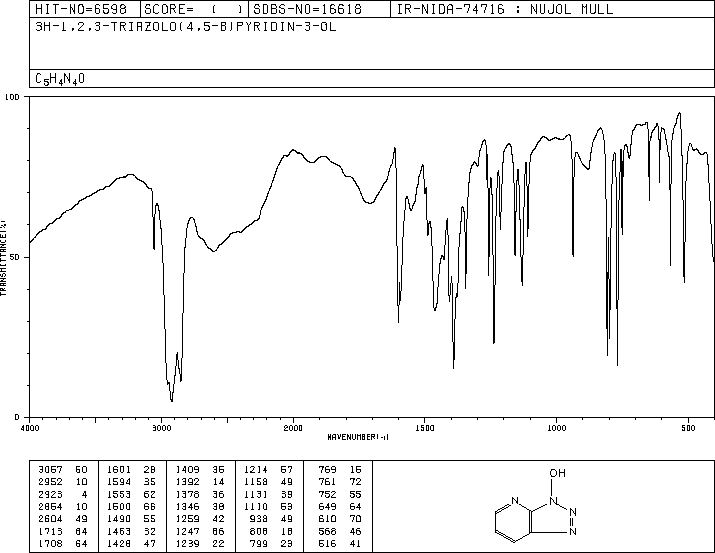Viewport: 715px width, 553px height.
Task: Click the 500 tick label on the wavenumber axis
Action: click(x=688, y=428)
